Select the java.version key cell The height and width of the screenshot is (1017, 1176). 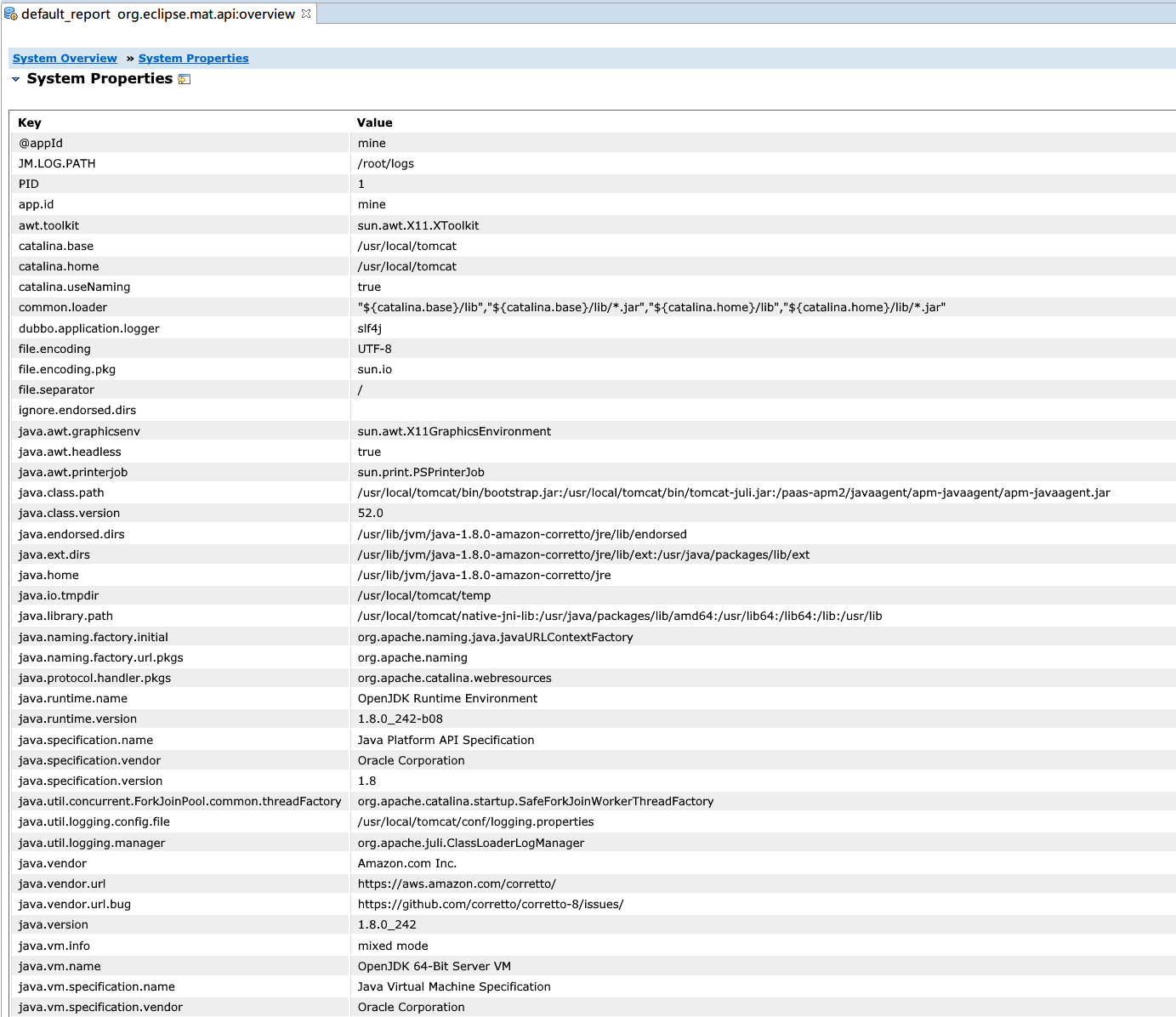pos(181,924)
